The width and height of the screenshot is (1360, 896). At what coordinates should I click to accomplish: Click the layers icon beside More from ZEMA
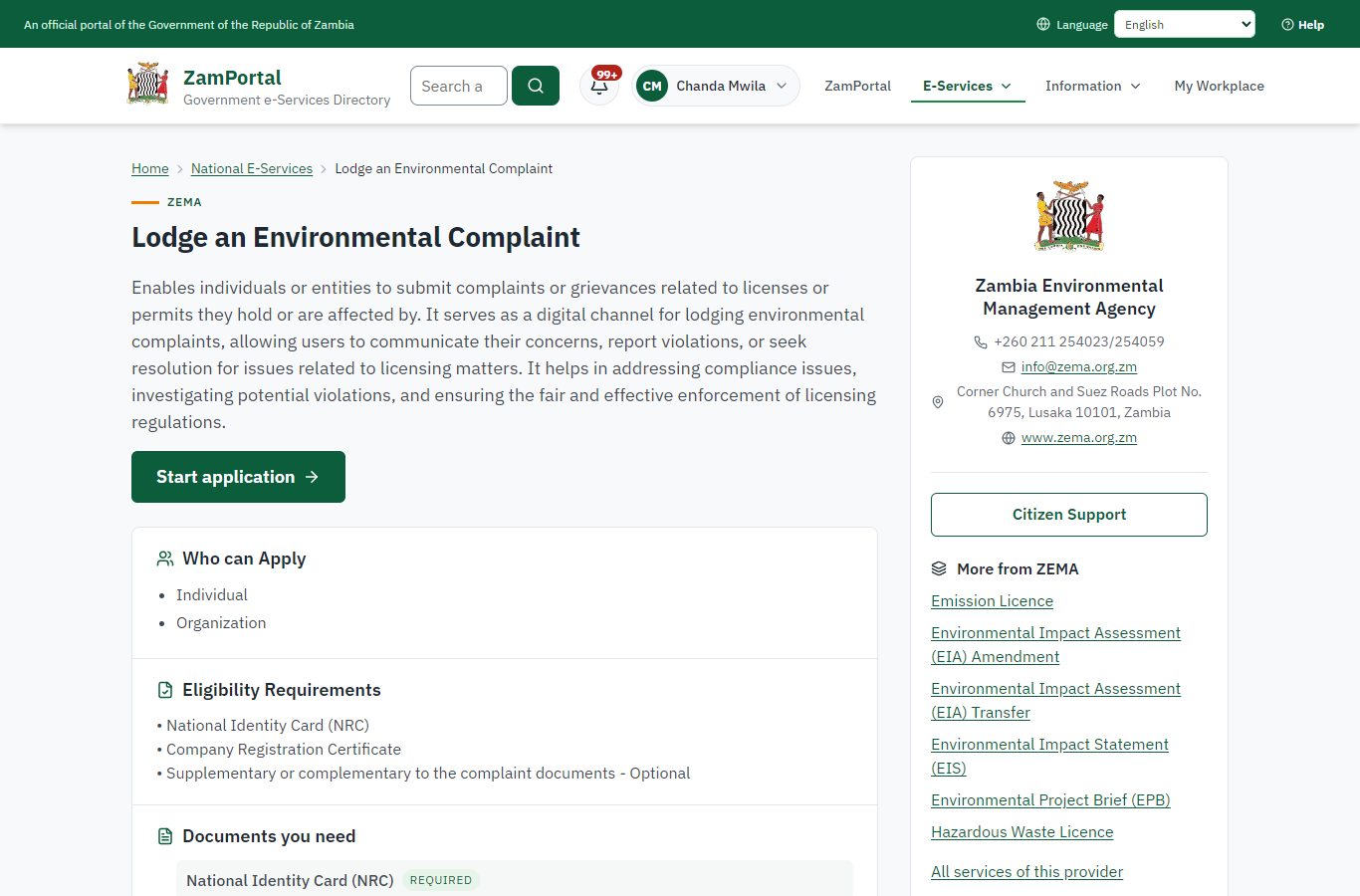tap(939, 568)
